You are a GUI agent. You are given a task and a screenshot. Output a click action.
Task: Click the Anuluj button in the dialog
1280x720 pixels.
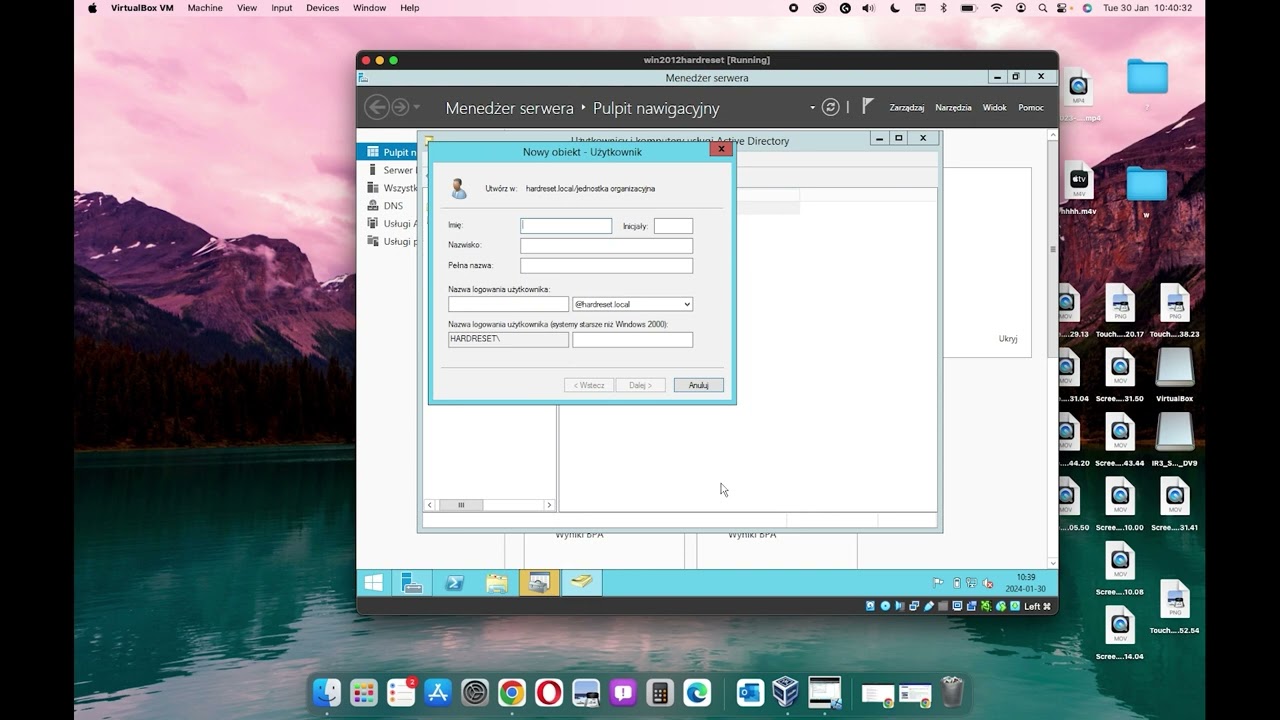[x=698, y=385]
